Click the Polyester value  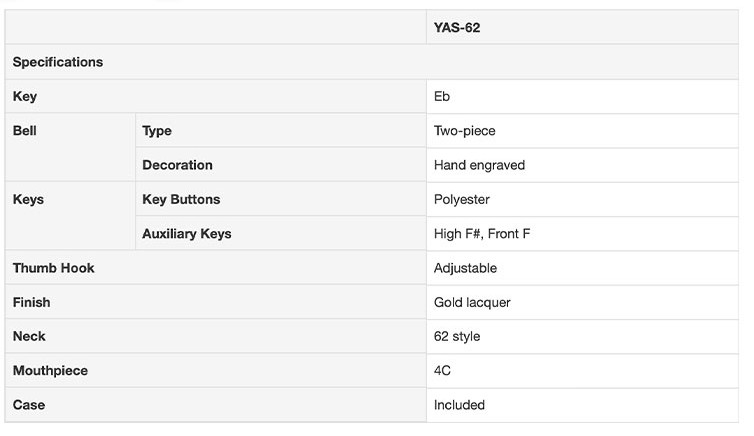[x=461, y=199]
